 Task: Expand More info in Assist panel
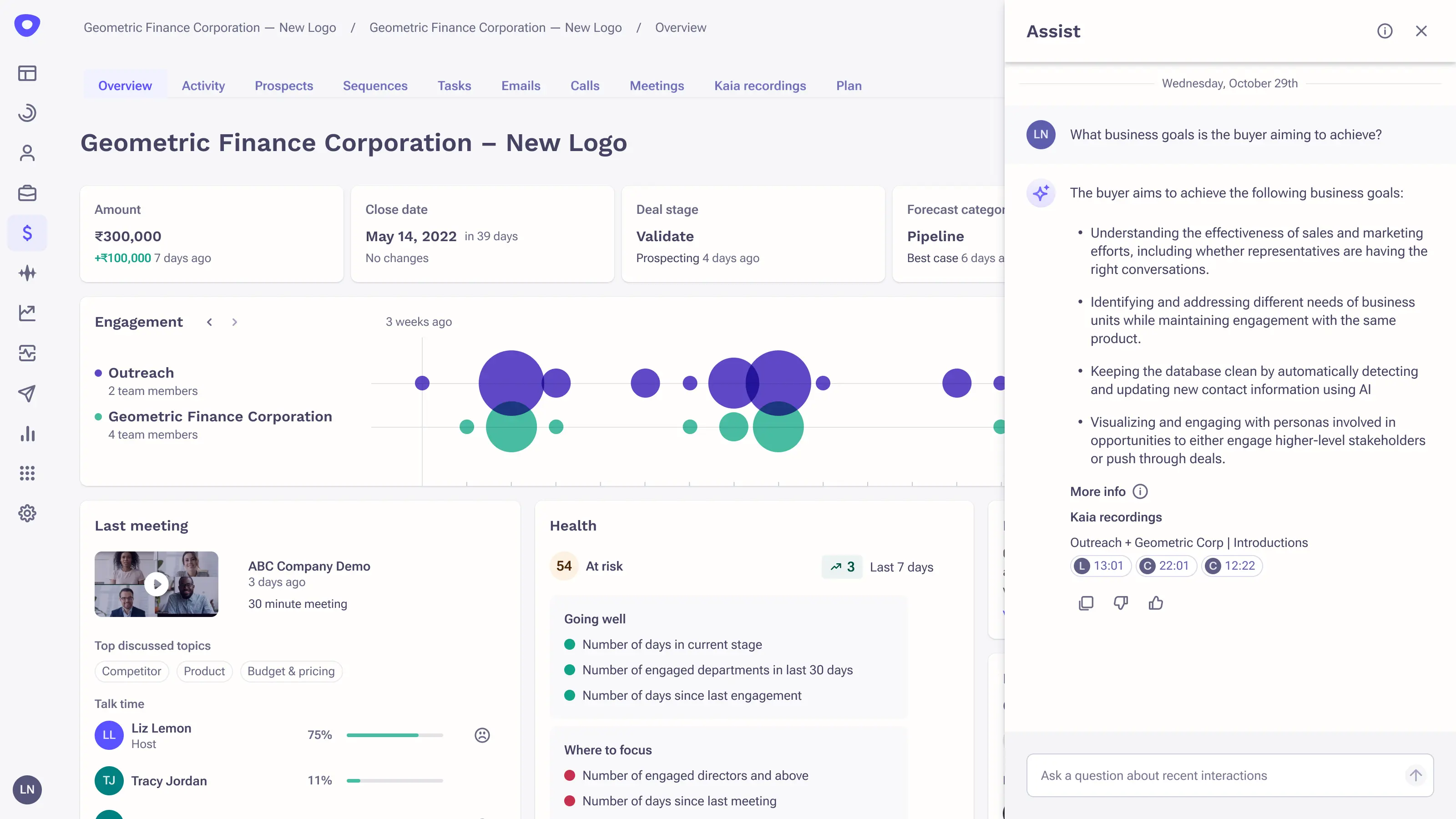click(x=1140, y=491)
